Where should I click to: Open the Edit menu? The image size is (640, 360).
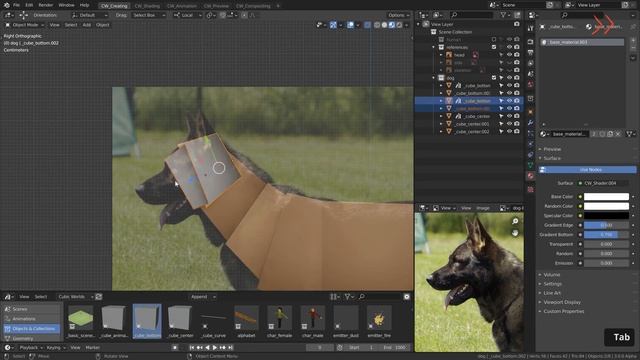[x=29, y=5]
